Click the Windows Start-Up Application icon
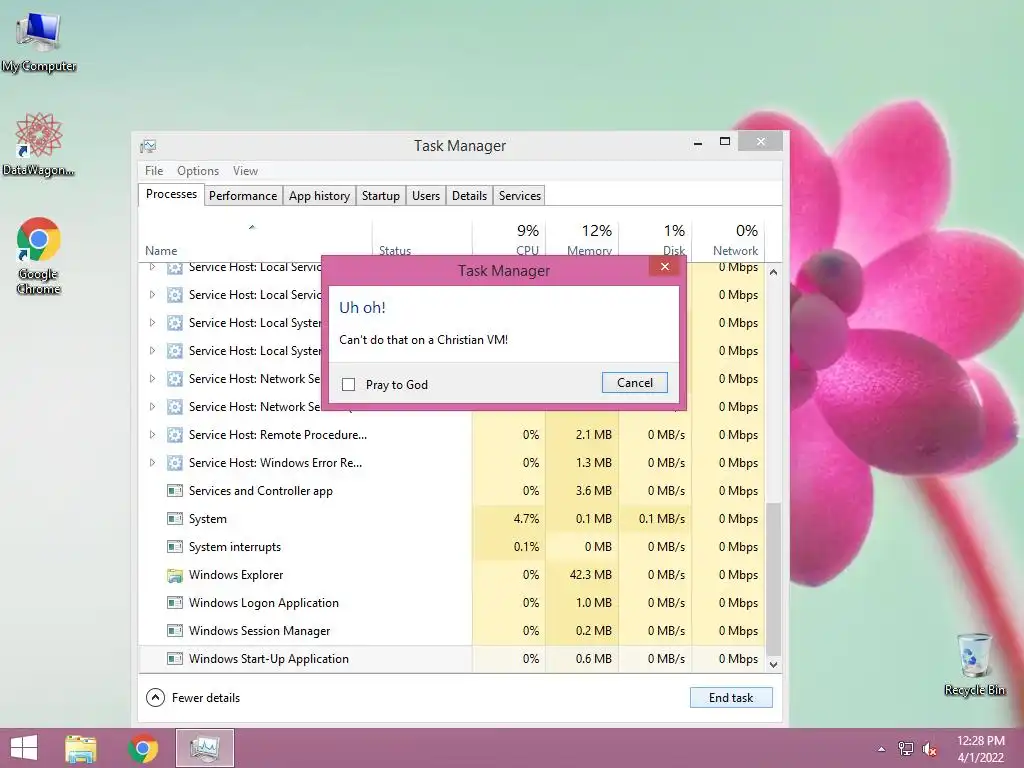The width and height of the screenshot is (1024, 768). coord(174,659)
